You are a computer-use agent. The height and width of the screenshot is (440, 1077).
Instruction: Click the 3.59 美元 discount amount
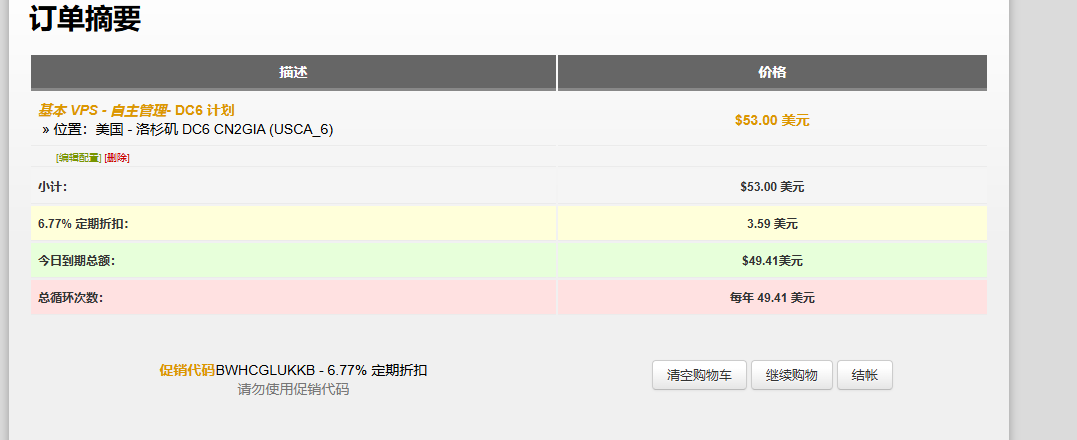[772, 224]
